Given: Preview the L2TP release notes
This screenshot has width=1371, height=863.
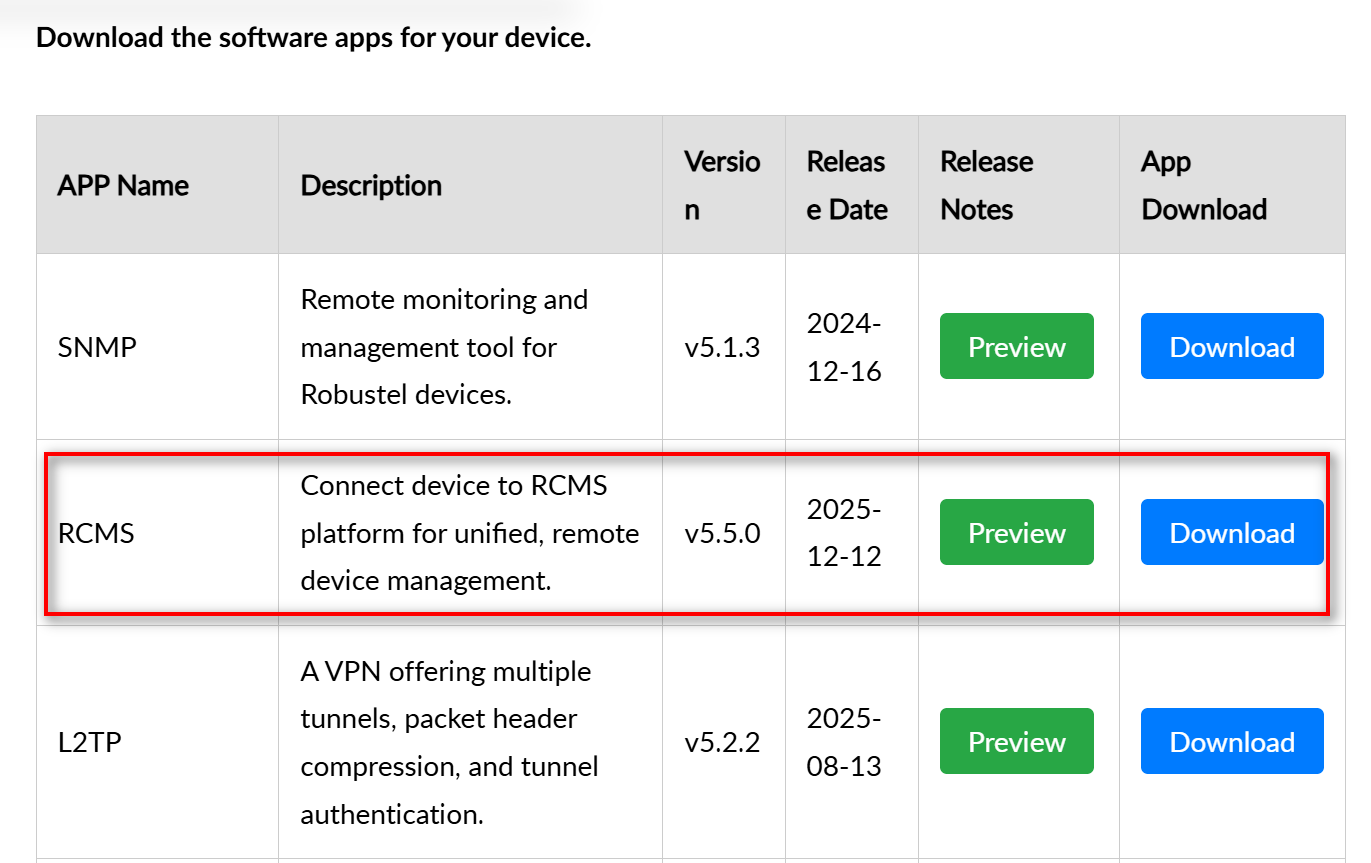Looking at the screenshot, I should (x=1016, y=742).
